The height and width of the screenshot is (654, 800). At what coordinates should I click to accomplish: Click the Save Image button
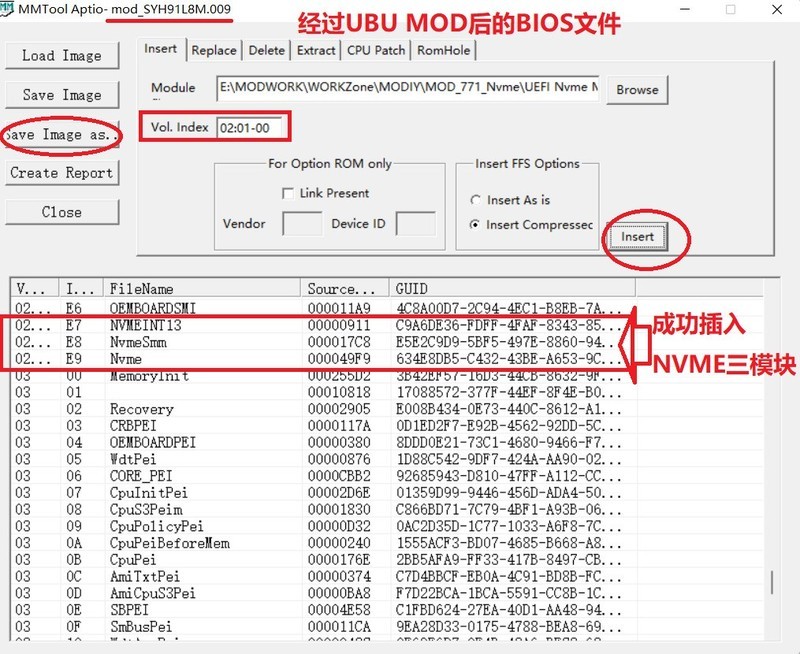pos(62,95)
